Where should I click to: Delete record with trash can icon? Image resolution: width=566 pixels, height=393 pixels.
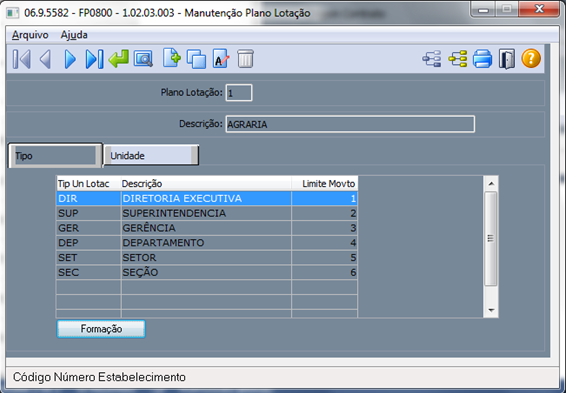click(x=245, y=59)
